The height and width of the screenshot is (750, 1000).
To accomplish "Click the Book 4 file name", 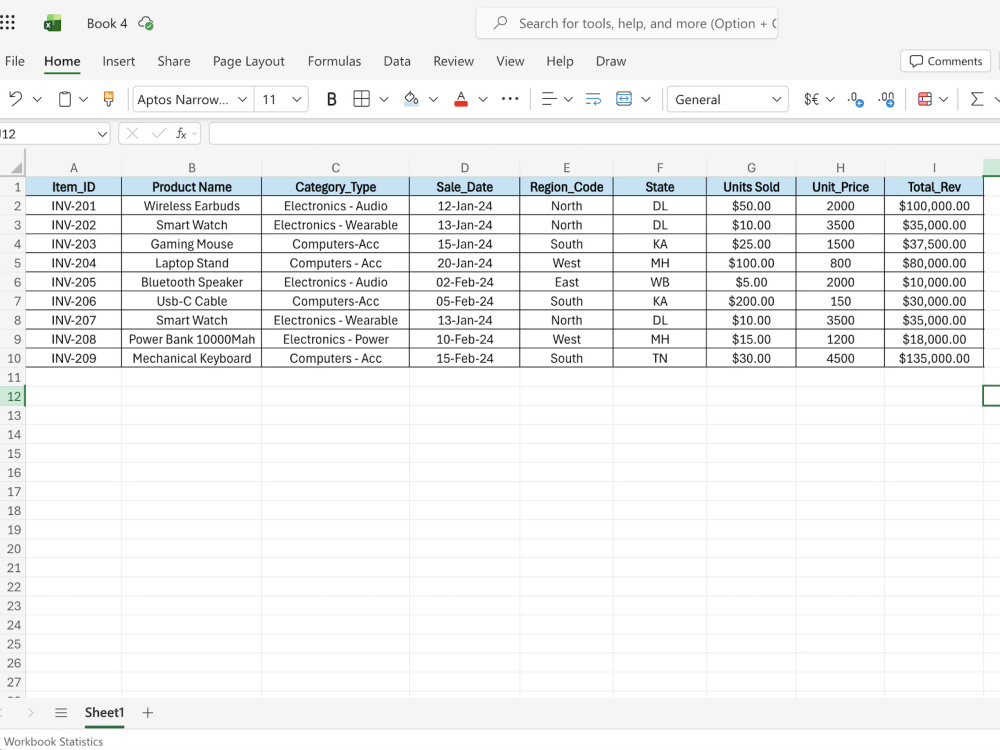I will pyautogui.click(x=107, y=24).
